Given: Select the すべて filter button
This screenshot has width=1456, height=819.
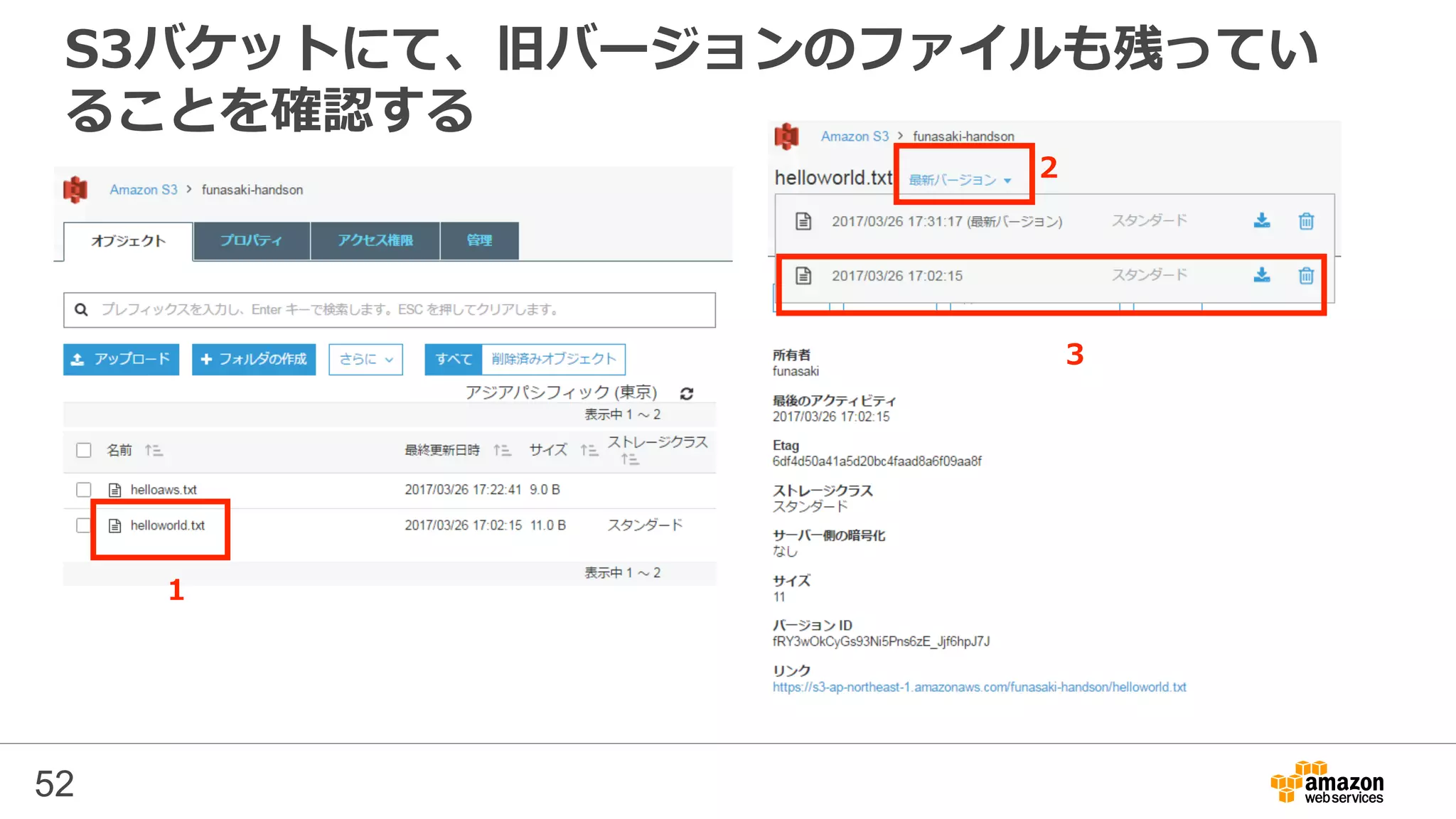Looking at the screenshot, I should (x=454, y=359).
